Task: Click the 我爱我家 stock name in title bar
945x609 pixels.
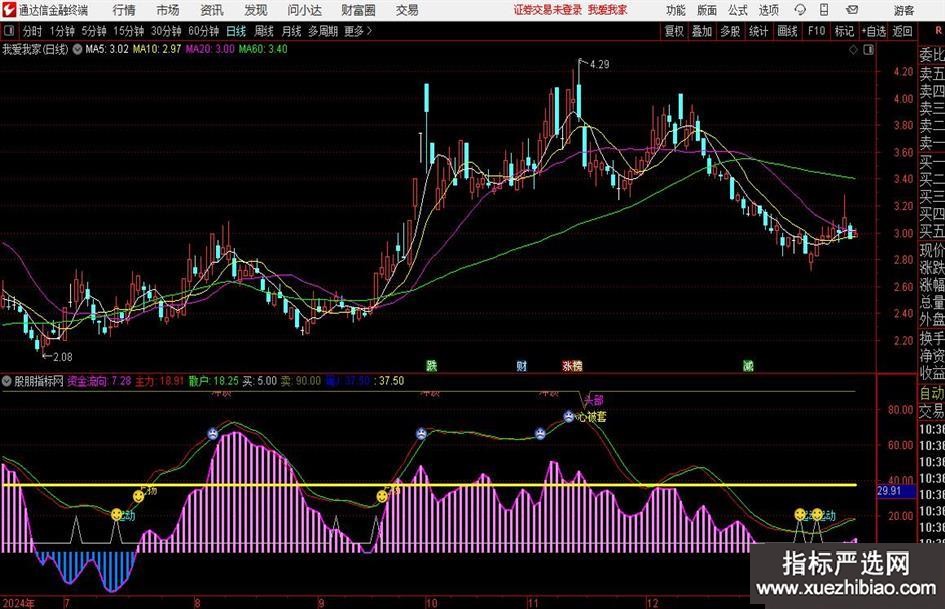Action: click(608, 10)
